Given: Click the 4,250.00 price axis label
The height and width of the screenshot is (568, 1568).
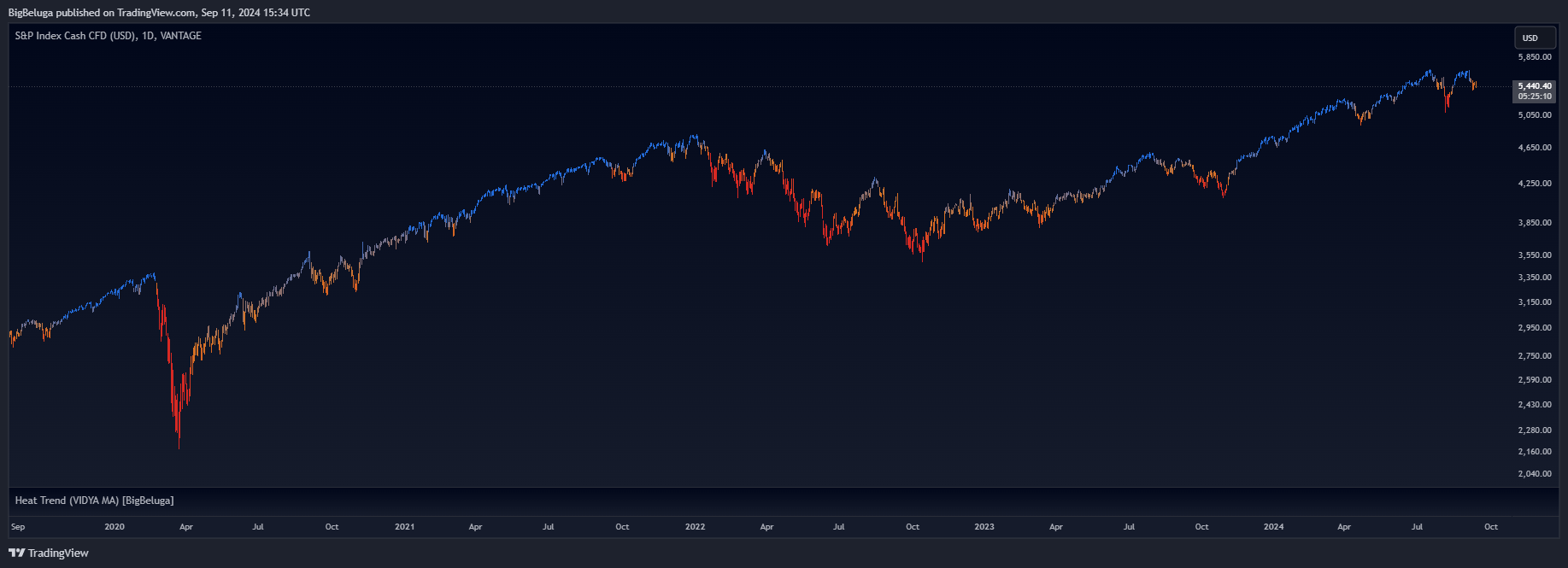Looking at the screenshot, I should pos(1535,184).
